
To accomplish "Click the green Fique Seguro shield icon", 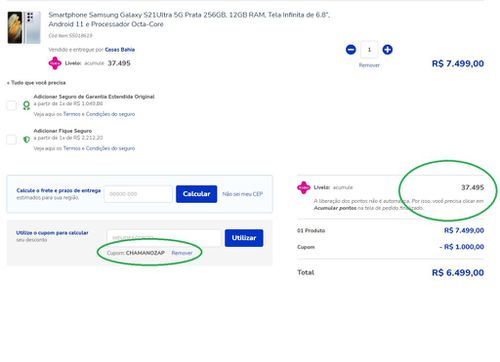I will tap(26, 139).
